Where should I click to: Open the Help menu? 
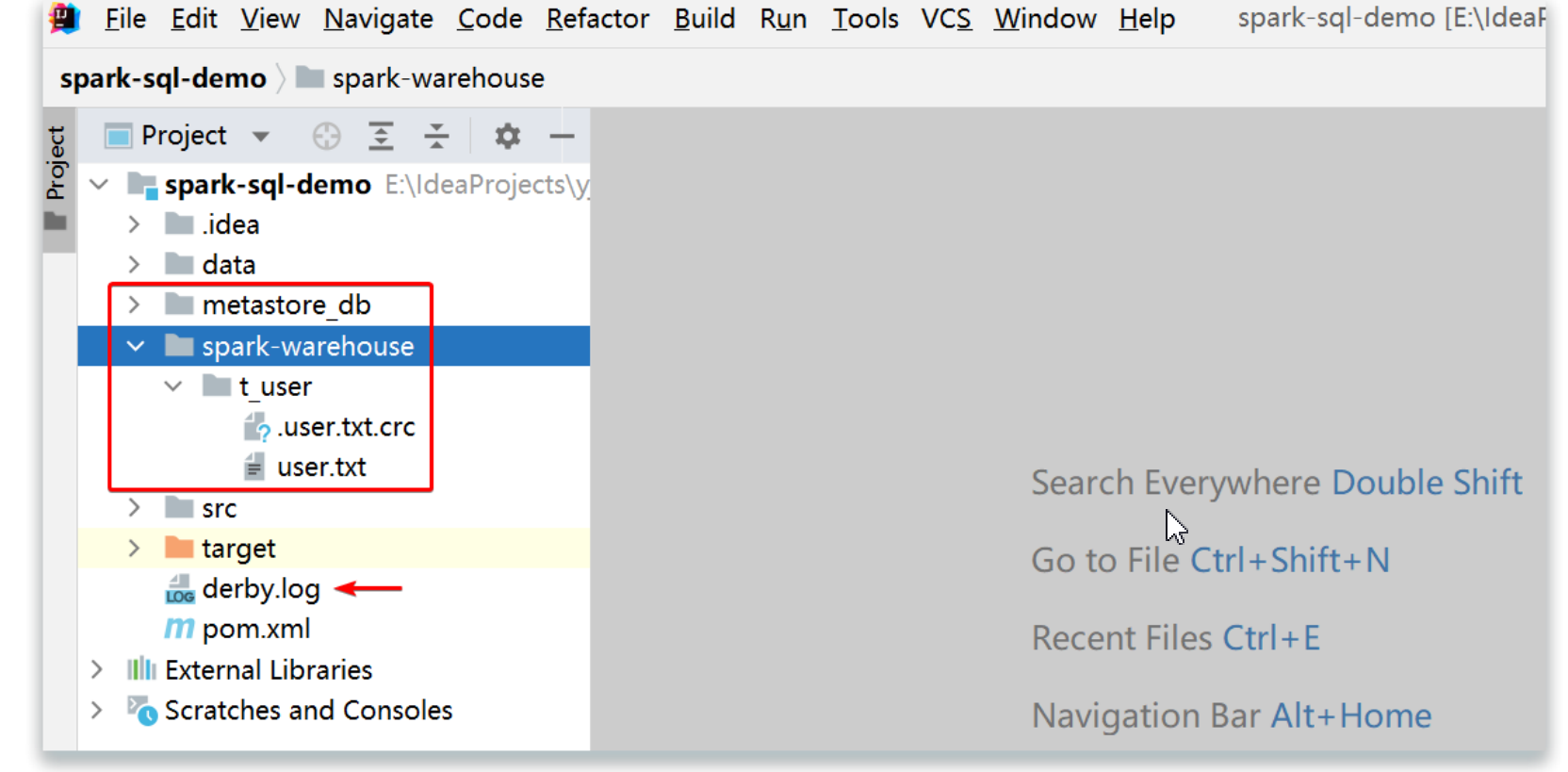tap(1147, 19)
